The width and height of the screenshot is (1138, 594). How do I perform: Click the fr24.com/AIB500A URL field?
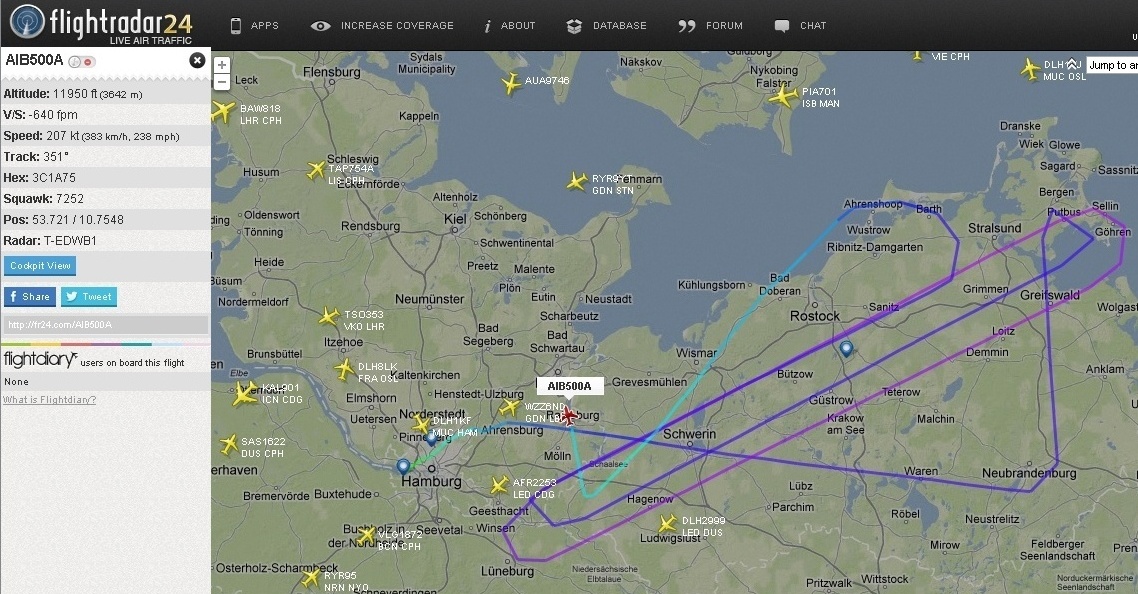[x=106, y=325]
